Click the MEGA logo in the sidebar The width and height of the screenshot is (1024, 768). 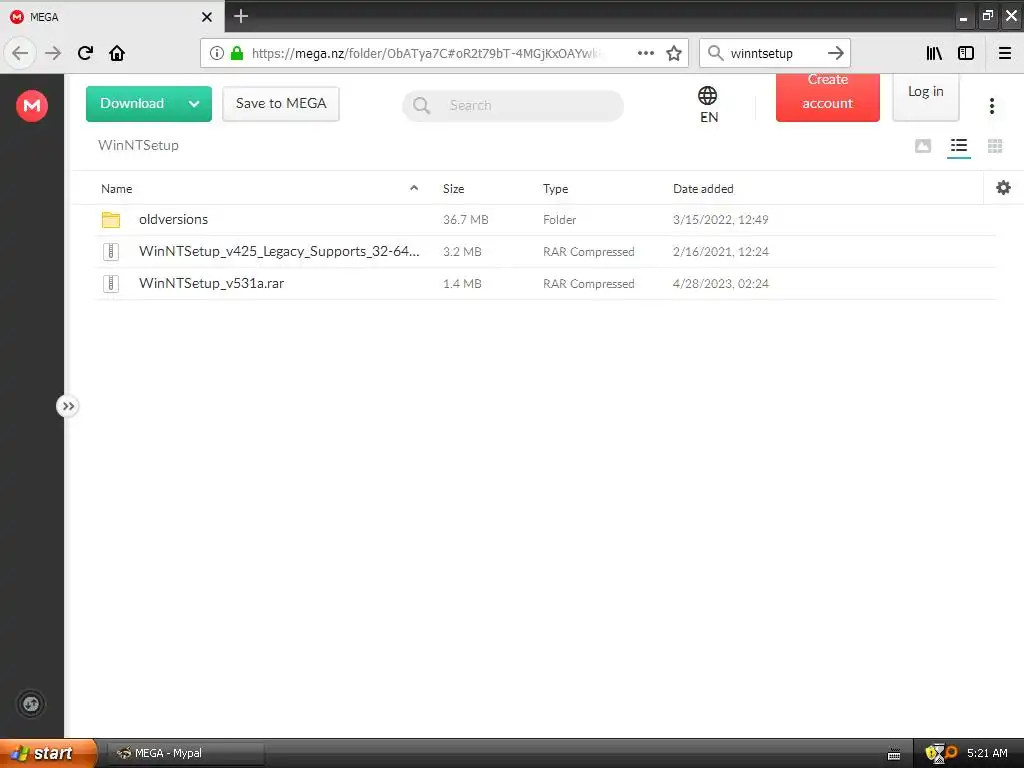[32, 106]
